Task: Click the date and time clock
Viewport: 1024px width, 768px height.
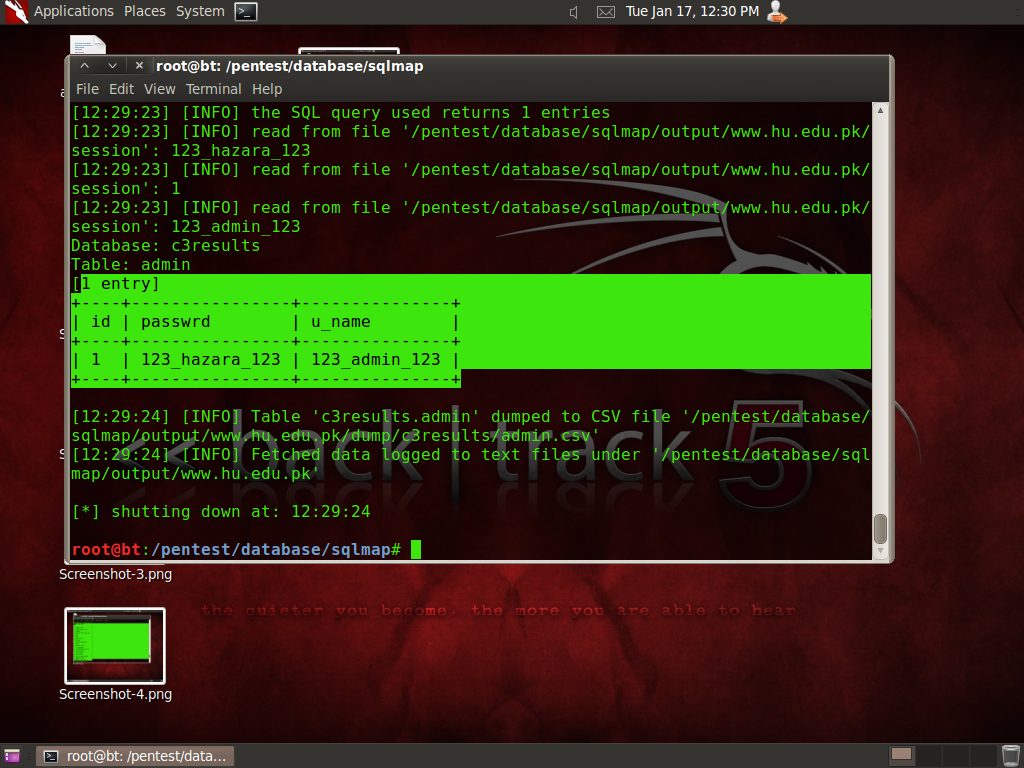Action: click(x=692, y=11)
